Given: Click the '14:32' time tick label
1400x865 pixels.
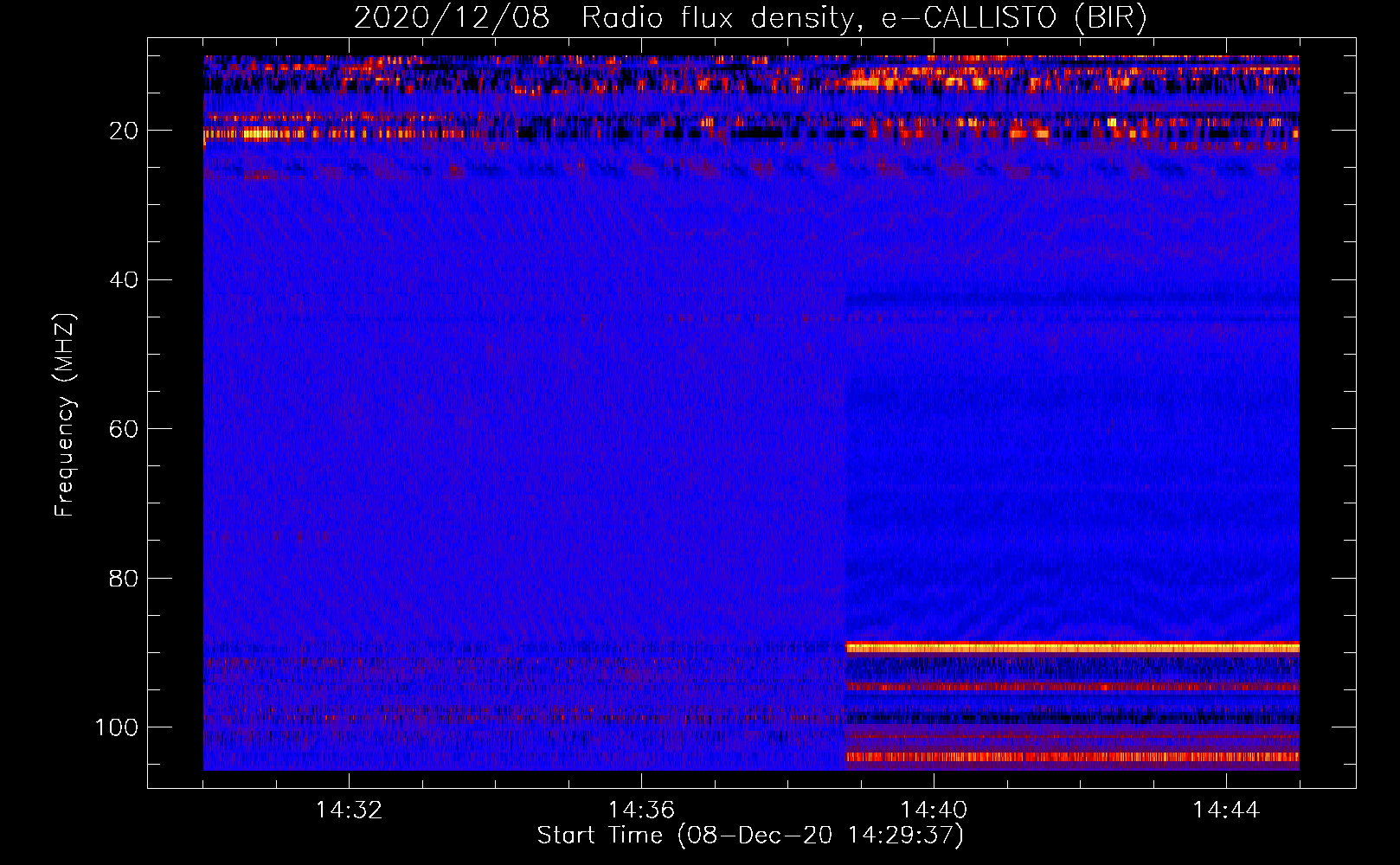Looking at the screenshot, I should point(349,811).
